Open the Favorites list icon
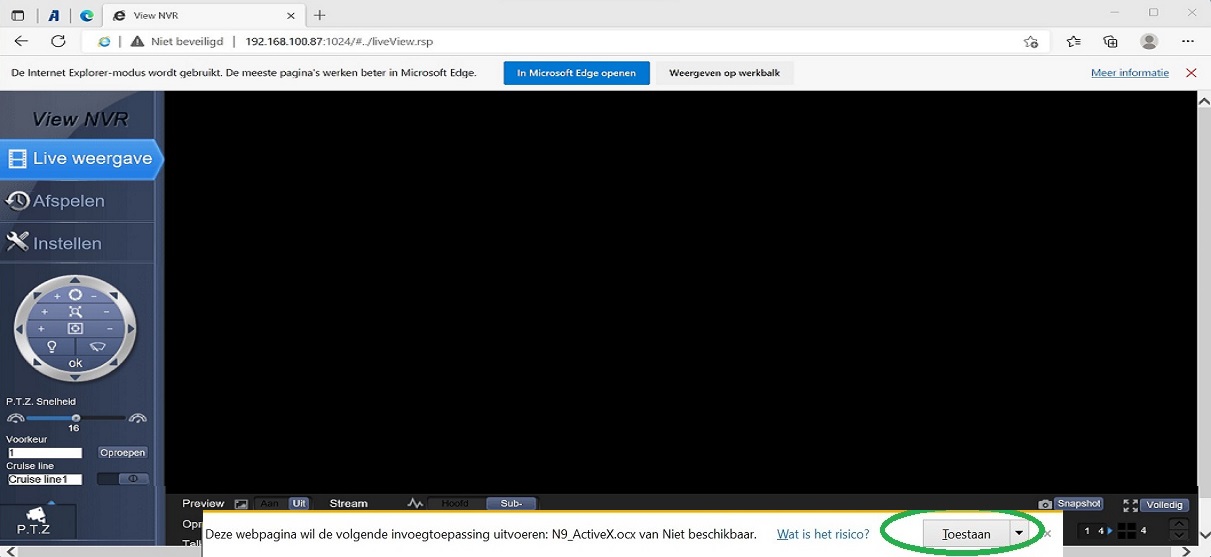Viewport: 1211px width, 557px height. (x=1074, y=41)
